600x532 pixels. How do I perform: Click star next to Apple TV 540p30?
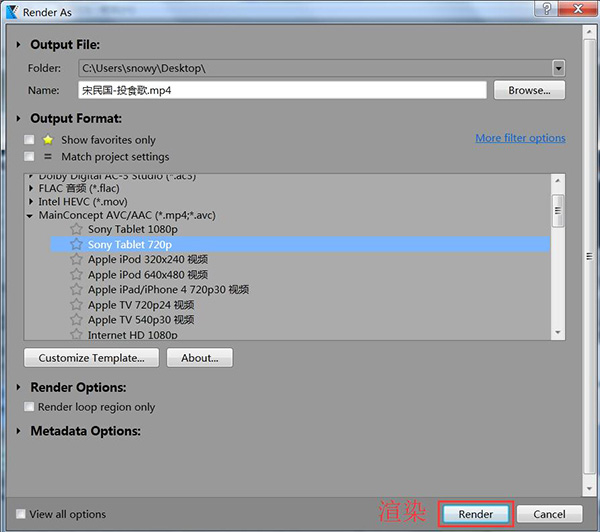[x=76, y=320]
